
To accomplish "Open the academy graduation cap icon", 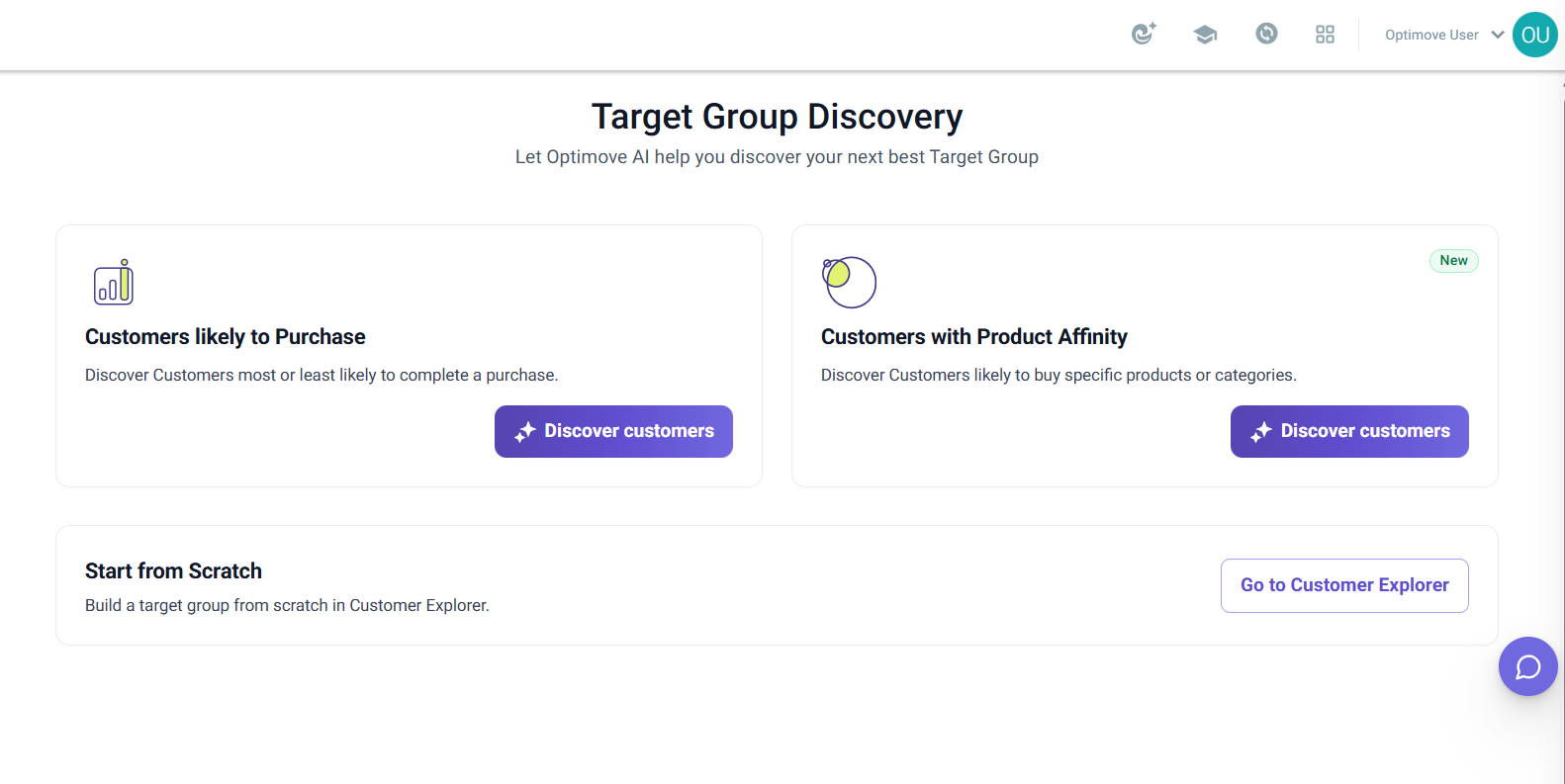I will (1205, 35).
